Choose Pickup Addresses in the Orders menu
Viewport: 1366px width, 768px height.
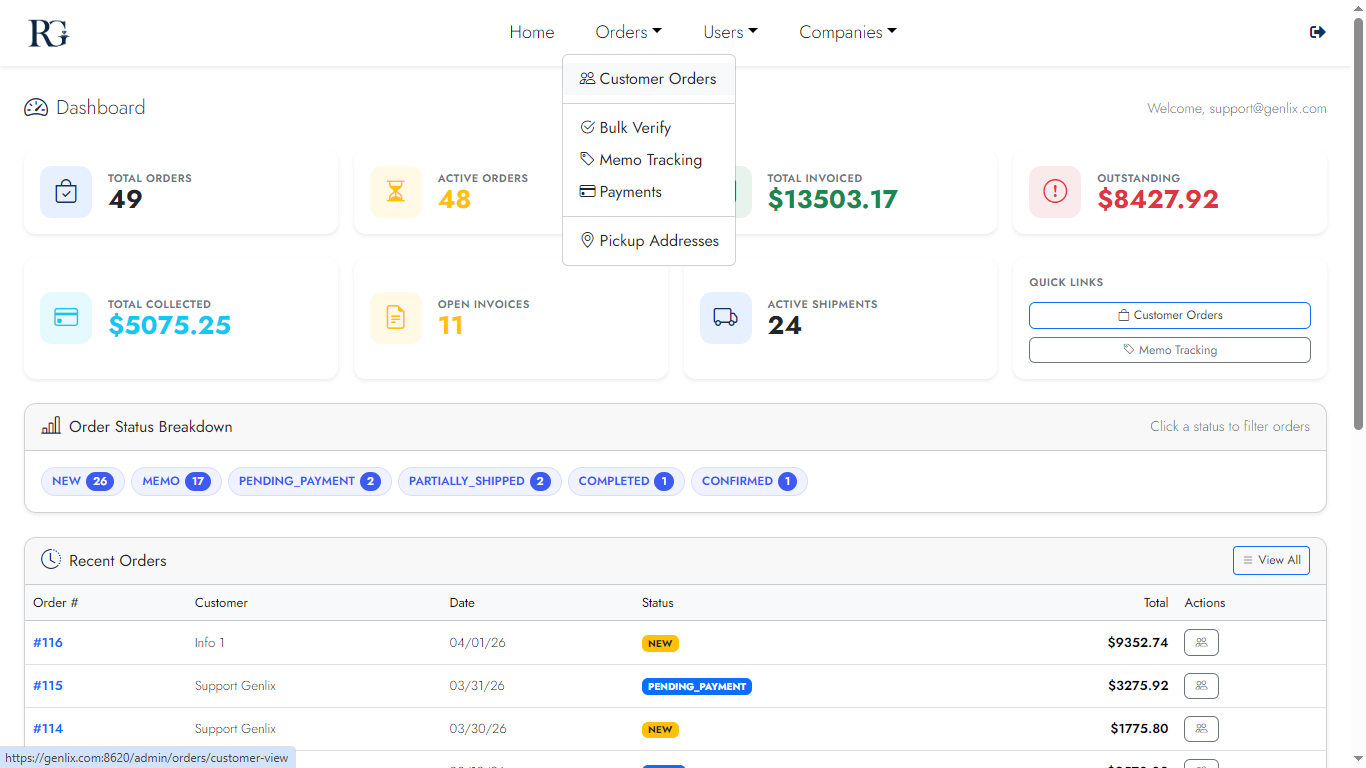[658, 241]
